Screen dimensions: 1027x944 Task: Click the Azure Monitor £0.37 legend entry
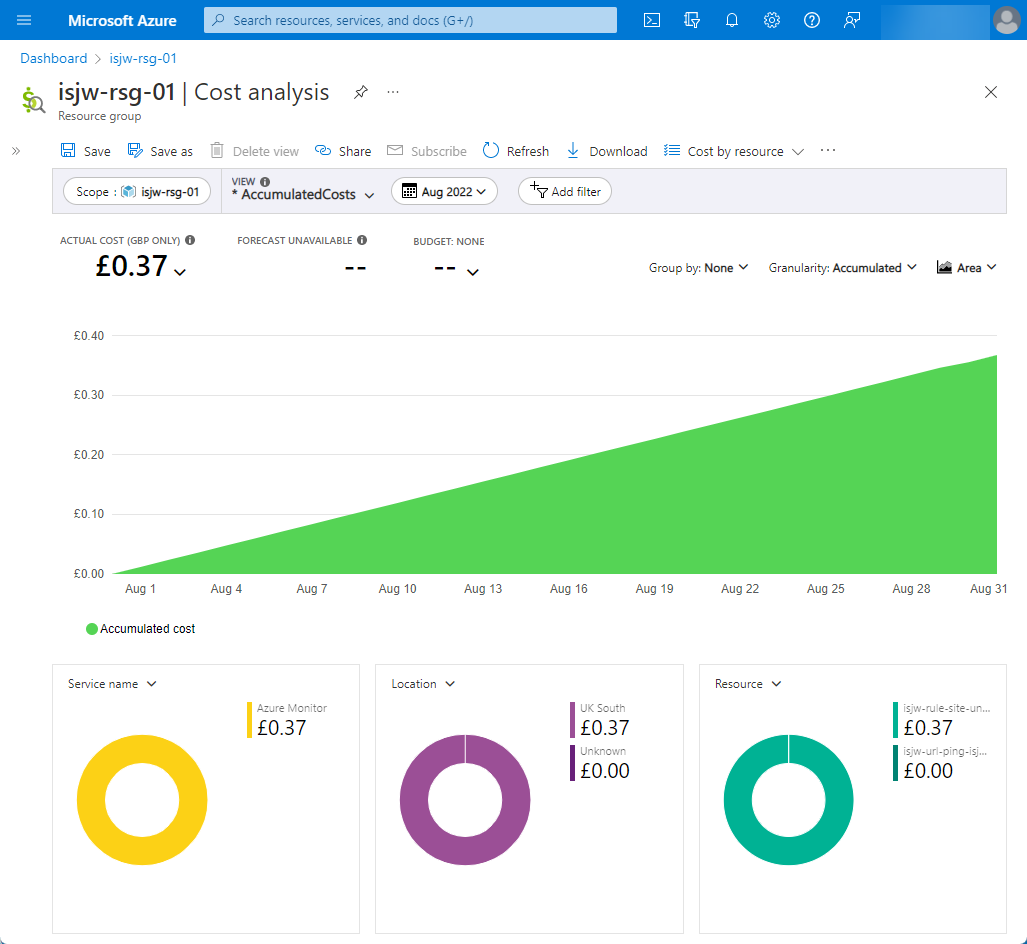pyautogui.click(x=287, y=720)
